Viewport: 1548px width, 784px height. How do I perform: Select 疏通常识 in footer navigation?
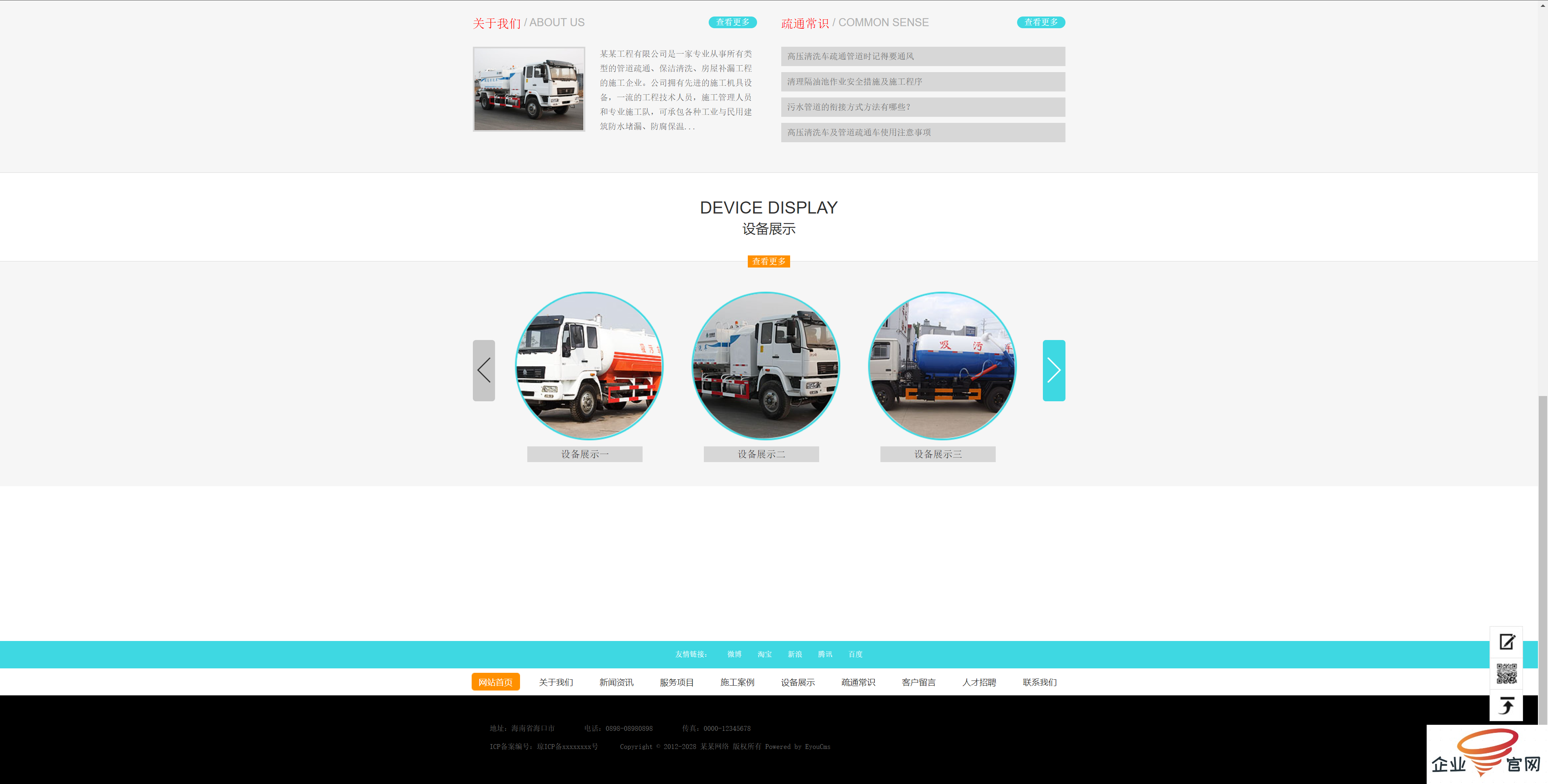858,682
